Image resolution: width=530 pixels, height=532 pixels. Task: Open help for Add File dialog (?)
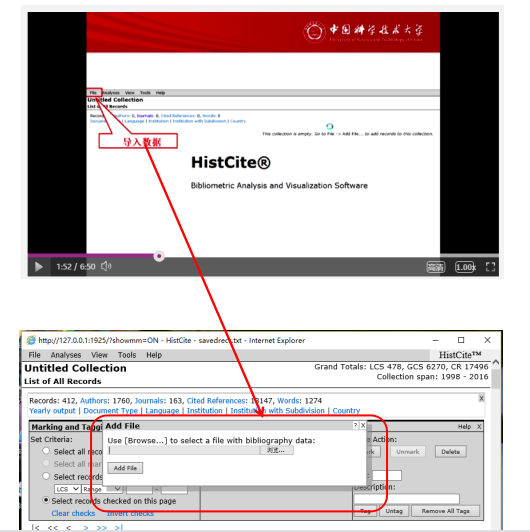[x=355, y=425]
